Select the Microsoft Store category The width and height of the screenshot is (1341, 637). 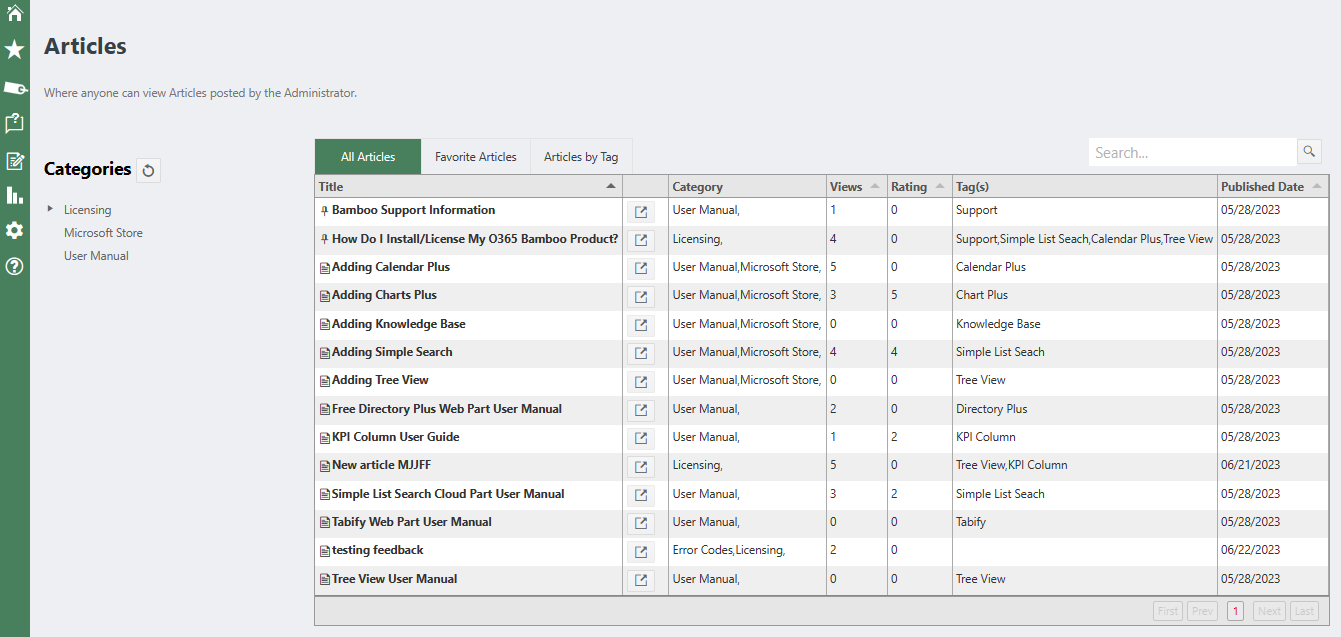point(103,233)
